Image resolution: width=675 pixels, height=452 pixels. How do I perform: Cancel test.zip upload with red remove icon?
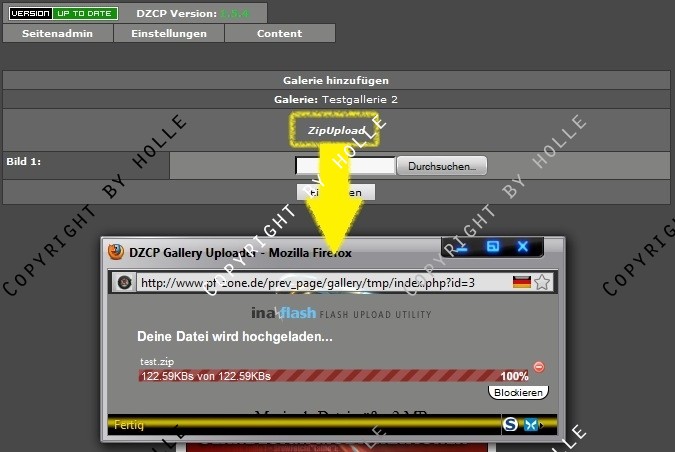[539, 367]
